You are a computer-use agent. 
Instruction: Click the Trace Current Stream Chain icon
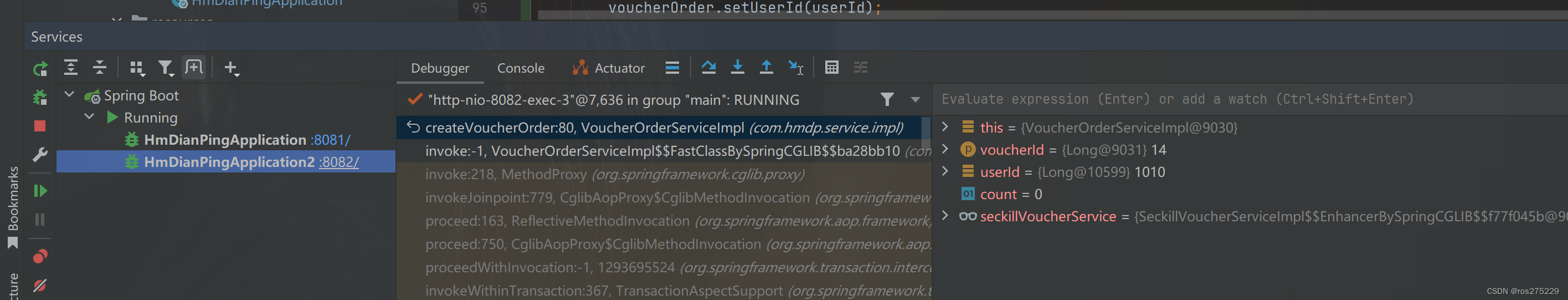coord(861,67)
